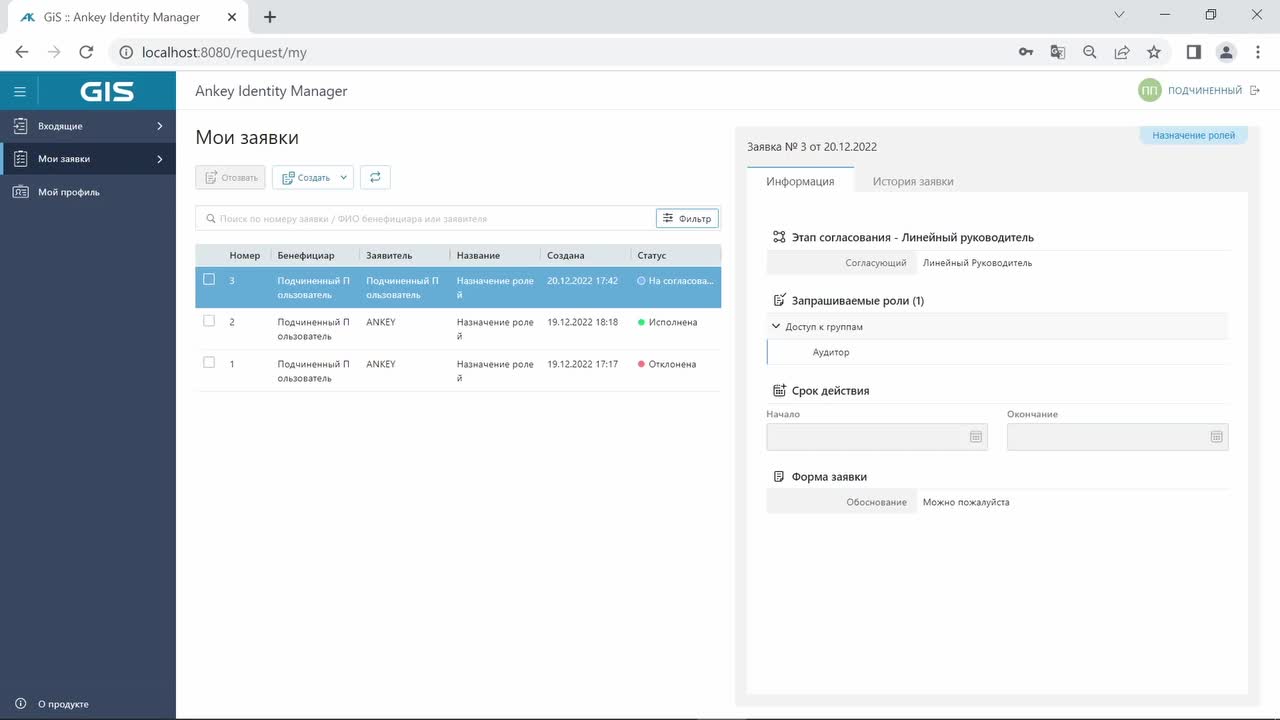
Task: Open the browser tab search dropdown
Action: point(1119,15)
